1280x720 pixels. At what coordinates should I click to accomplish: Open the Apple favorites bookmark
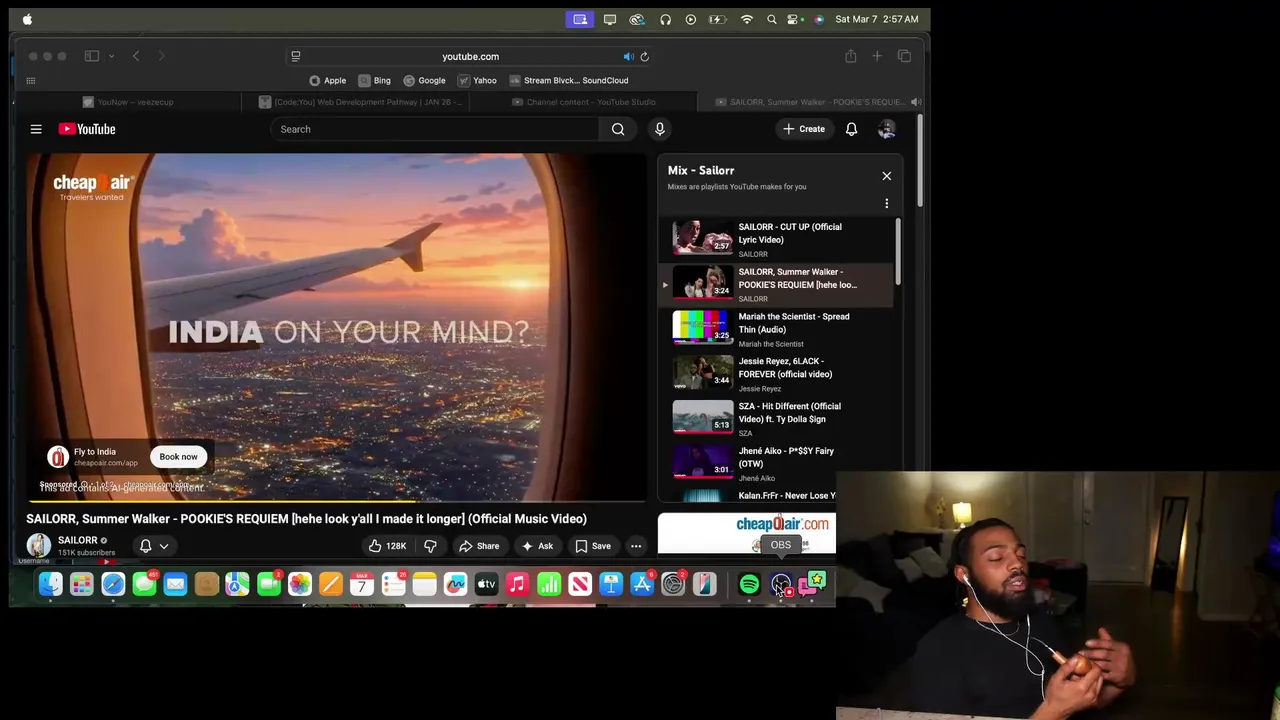328,81
